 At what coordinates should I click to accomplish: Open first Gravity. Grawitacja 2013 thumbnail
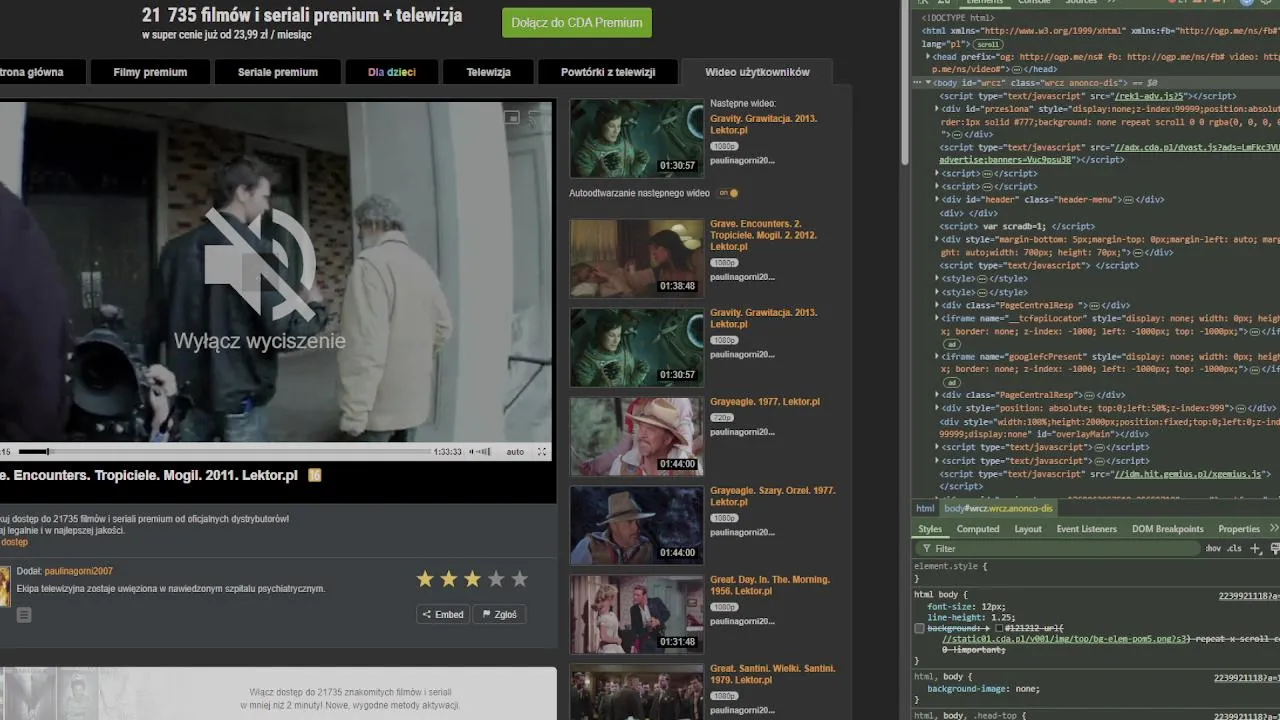tap(637, 137)
